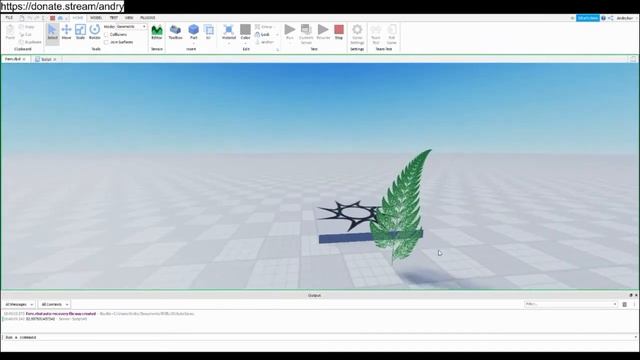Maximize the viewport with top-right corner icon
Viewport: 640px width, 360px height.
click(633, 60)
